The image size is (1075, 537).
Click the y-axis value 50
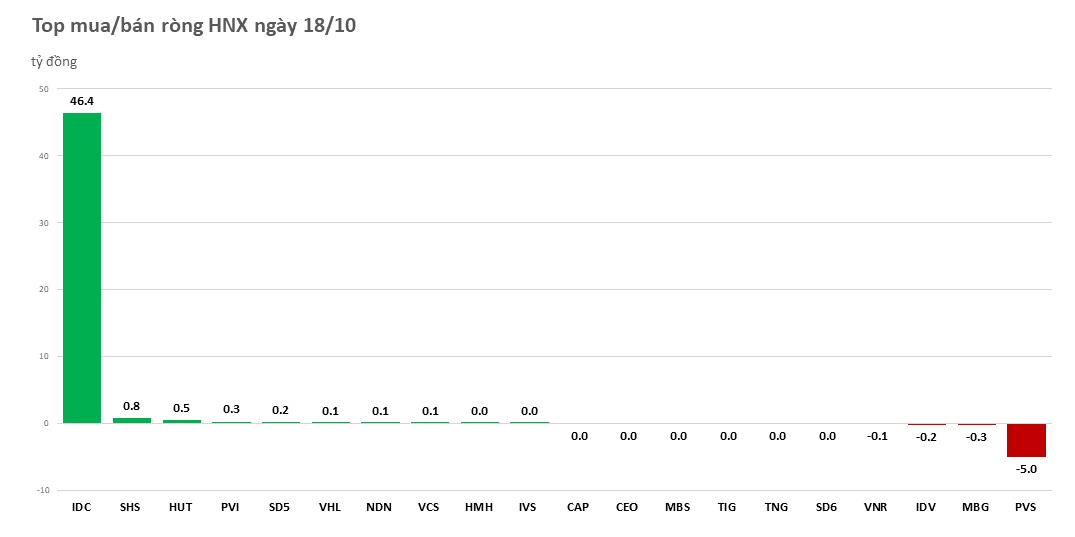(43, 89)
